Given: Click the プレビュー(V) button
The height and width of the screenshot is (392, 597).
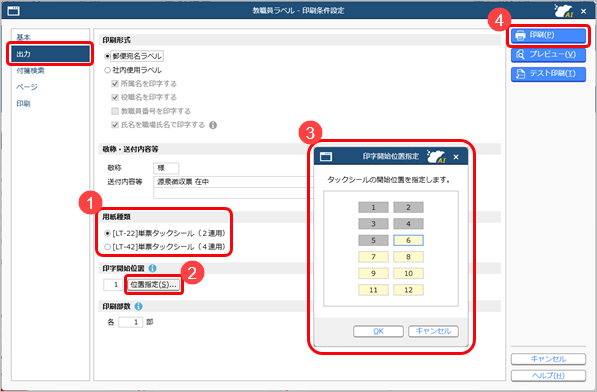Looking at the screenshot, I should point(548,54).
